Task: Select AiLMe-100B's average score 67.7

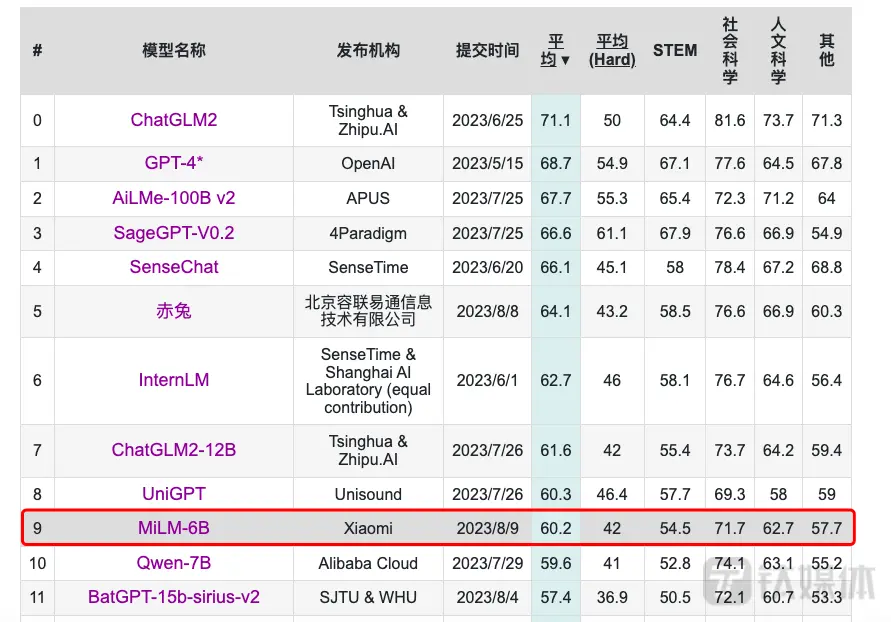Action: (x=555, y=198)
